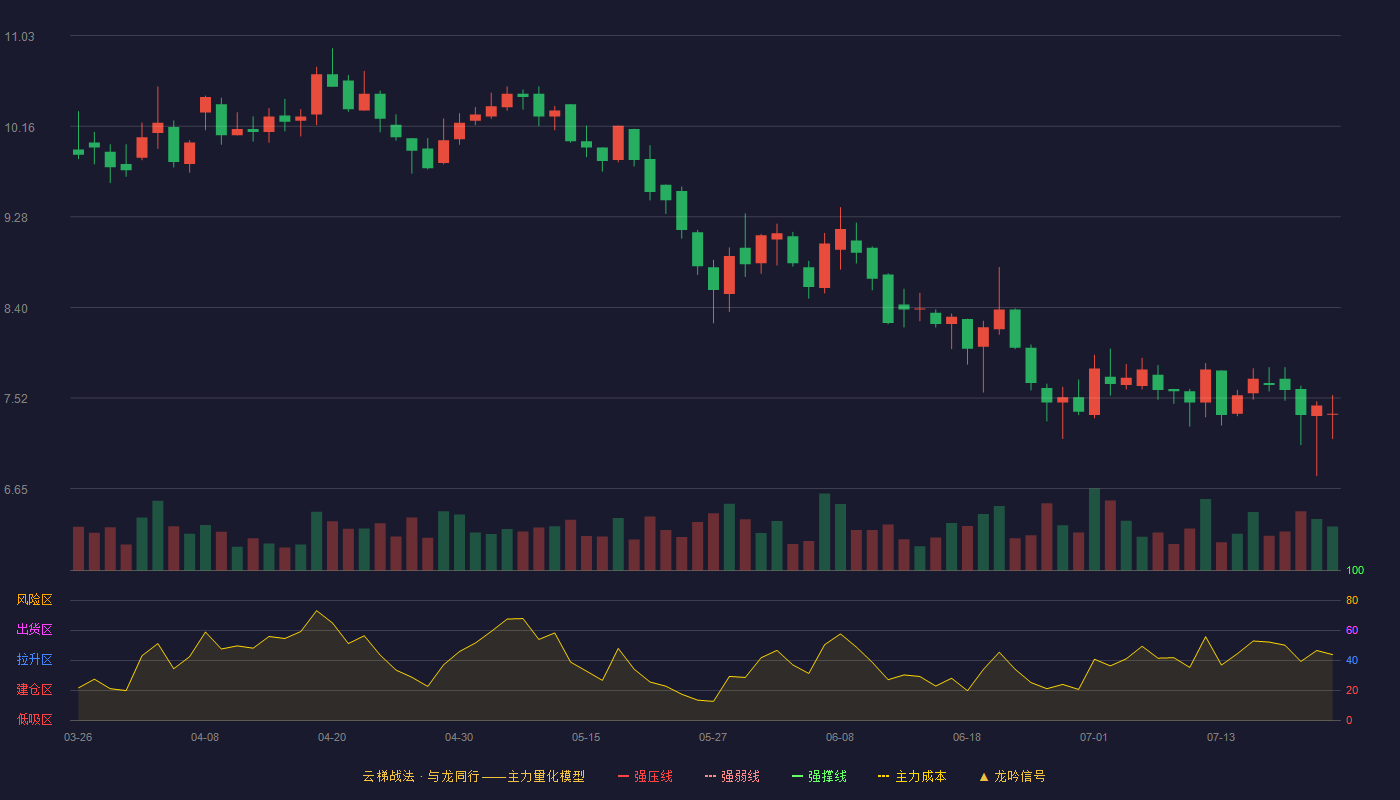Click the 出货区 zone label
The image size is (1400, 800).
pos(34,630)
